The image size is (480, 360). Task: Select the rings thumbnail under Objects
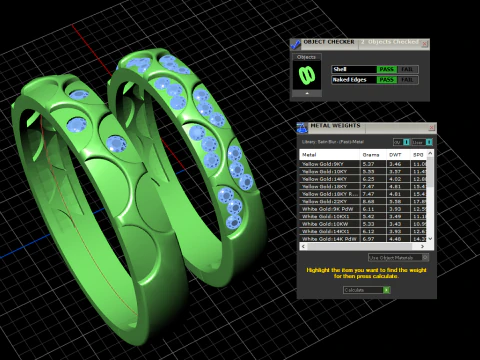(x=307, y=75)
